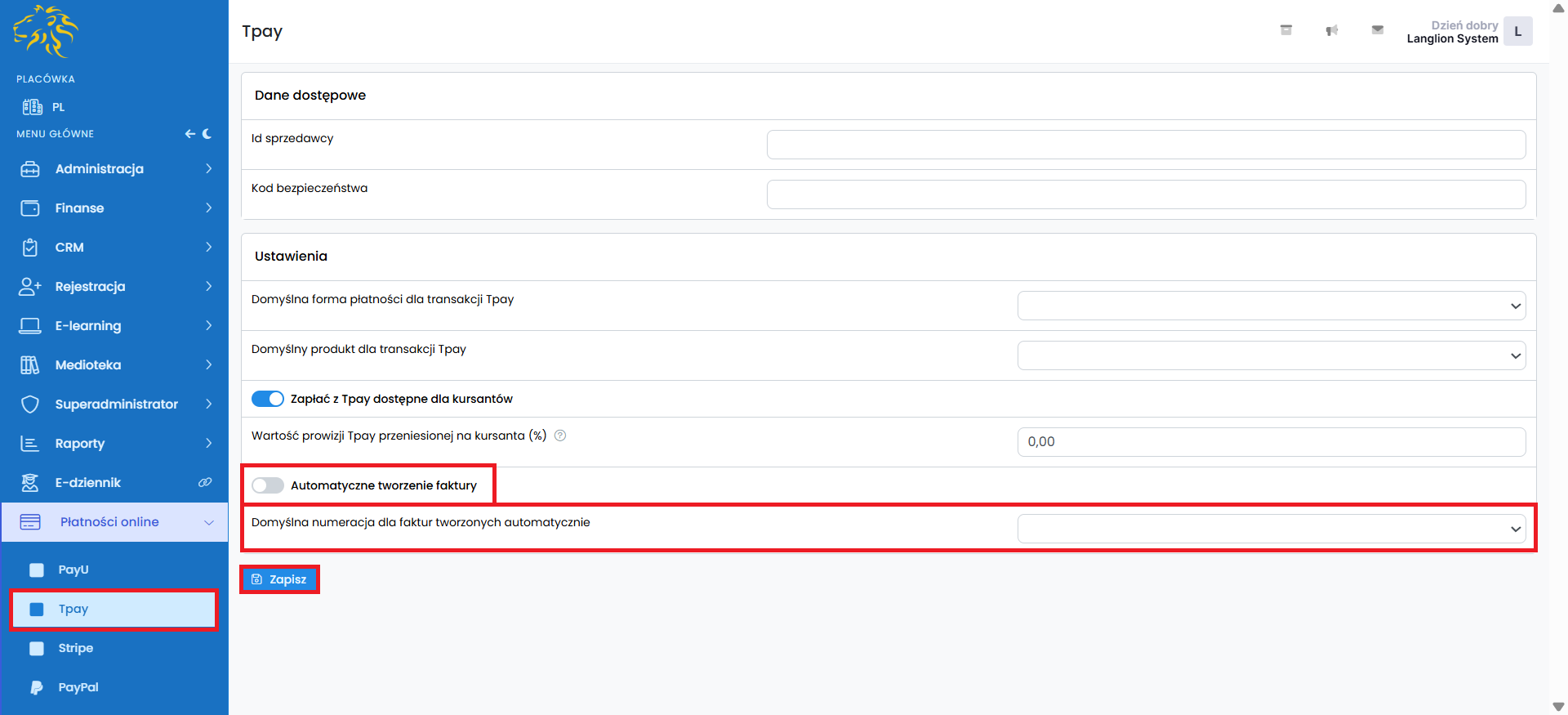Click into the 'Id sprzedawcy' input field
The height and width of the screenshot is (715, 1568).
[x=1146, y=145]
